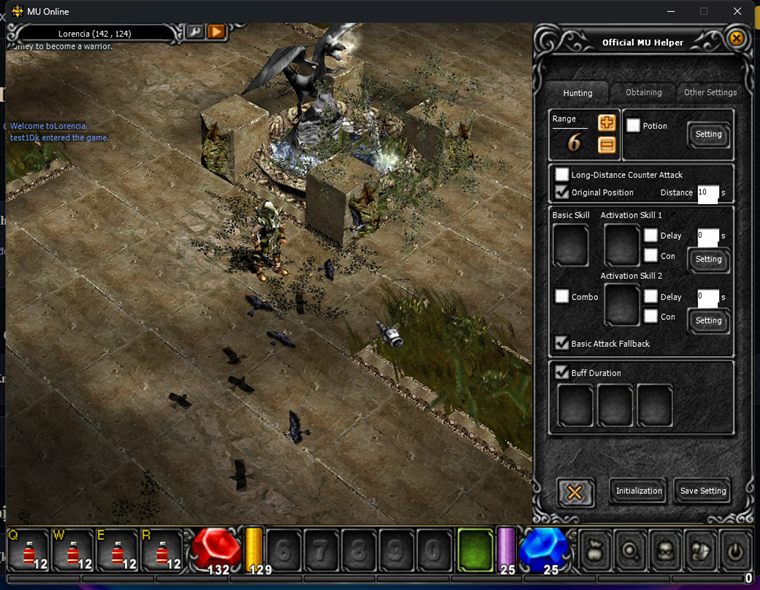Viewport: 760px width, 590px height.
Task: Click the power icon in the bottom bar
Action: coord(735,551)
